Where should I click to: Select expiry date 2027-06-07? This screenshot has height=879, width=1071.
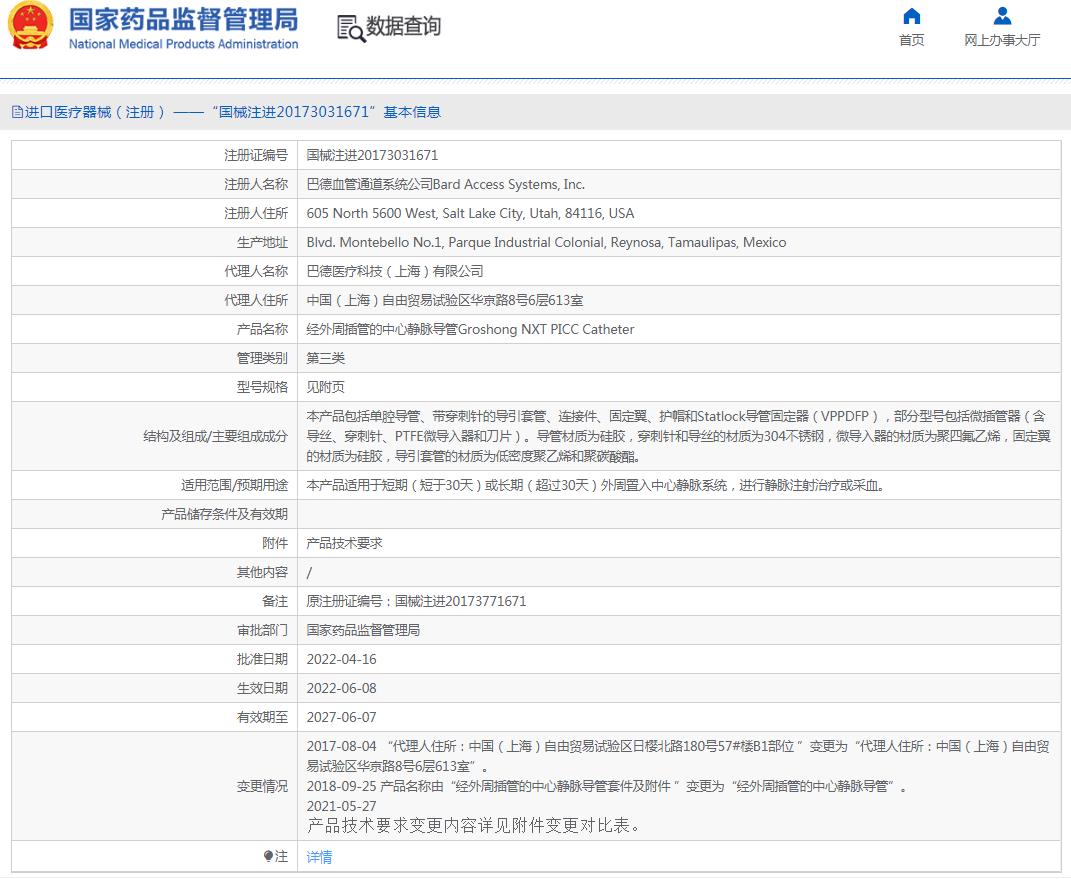pos(342,717)
